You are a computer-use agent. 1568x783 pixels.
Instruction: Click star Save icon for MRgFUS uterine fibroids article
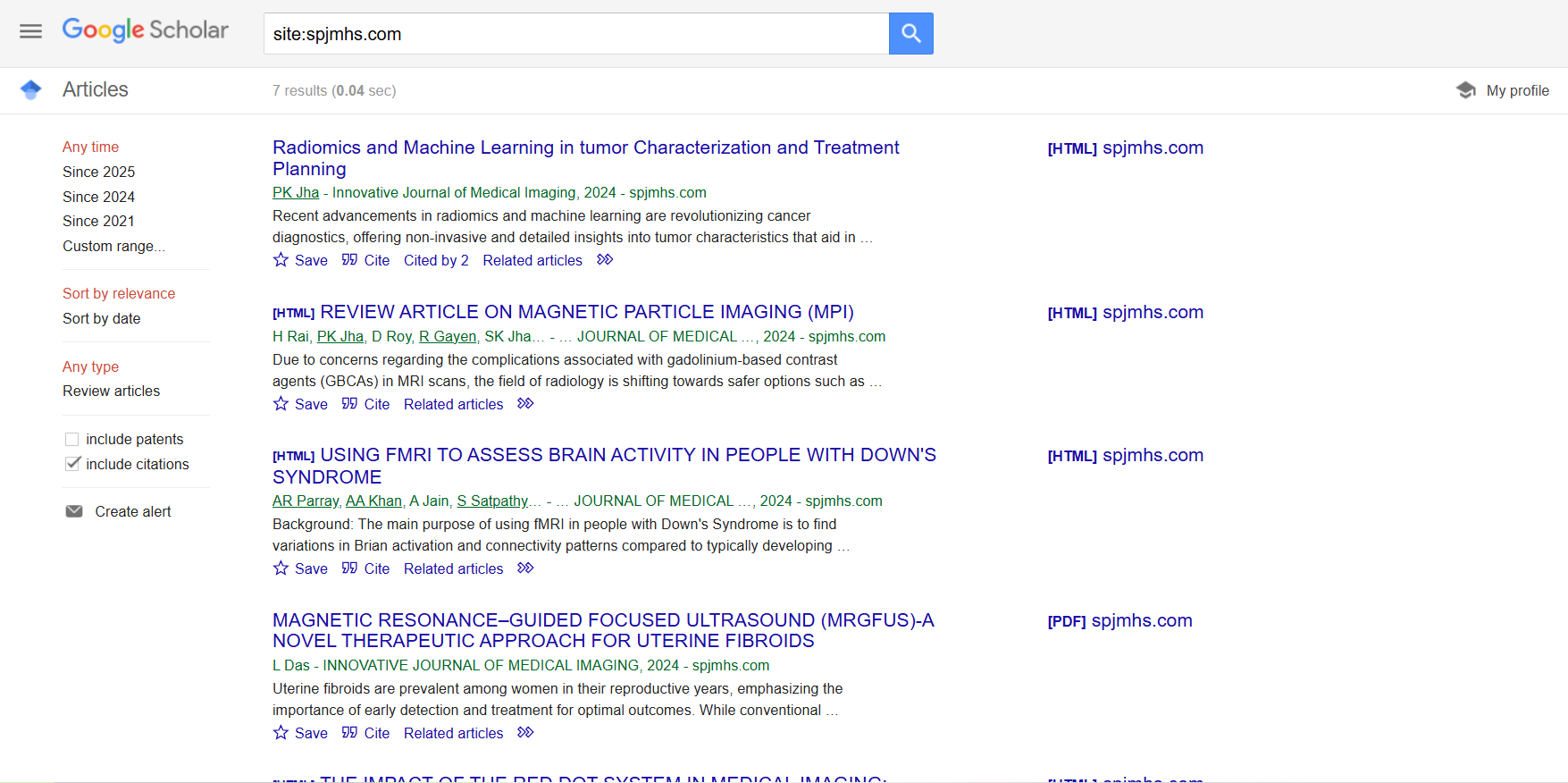[x=281, y=733]
